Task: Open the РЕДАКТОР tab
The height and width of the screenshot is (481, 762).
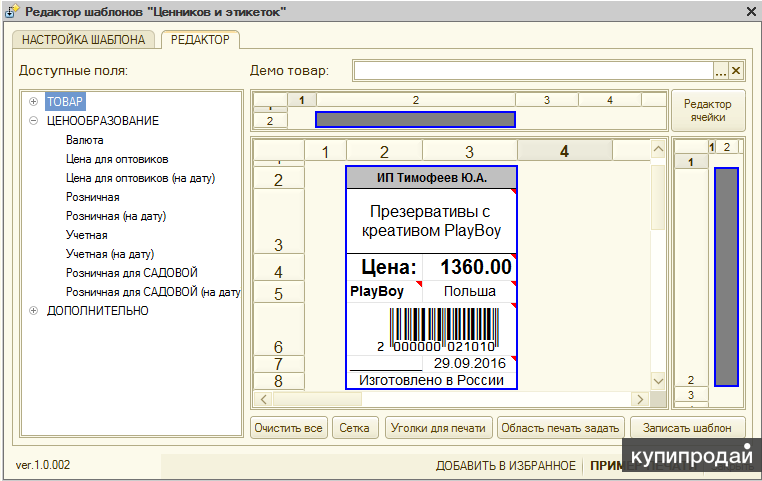Action: (x=200, y=40)
